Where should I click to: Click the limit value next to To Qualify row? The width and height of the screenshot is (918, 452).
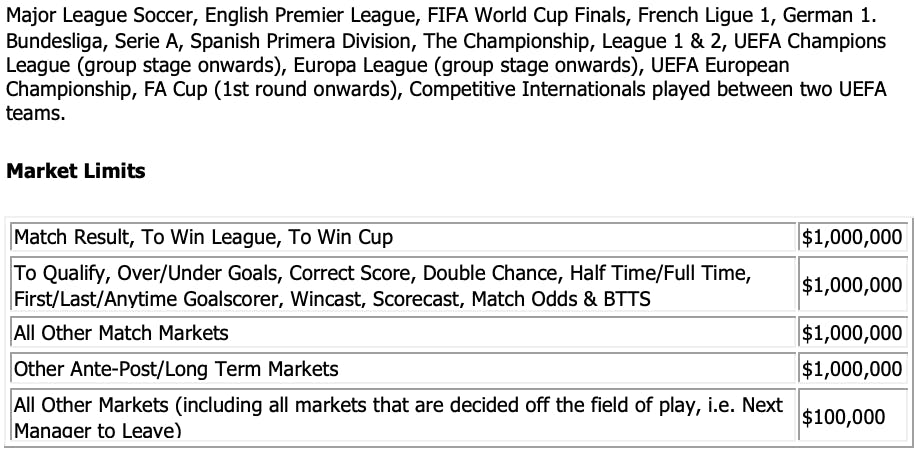pyautogui.click(x=852, y=285)
